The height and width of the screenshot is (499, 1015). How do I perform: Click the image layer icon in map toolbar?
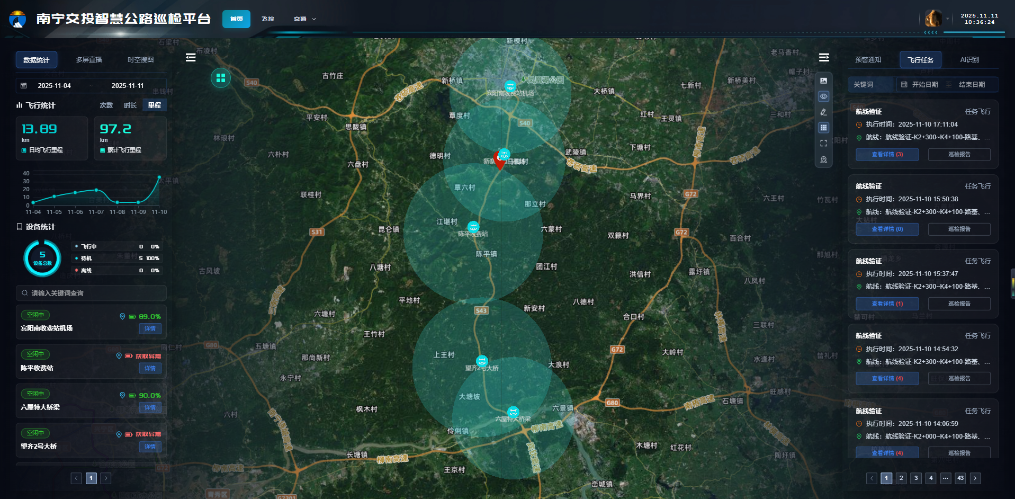(x=824, y=80)
